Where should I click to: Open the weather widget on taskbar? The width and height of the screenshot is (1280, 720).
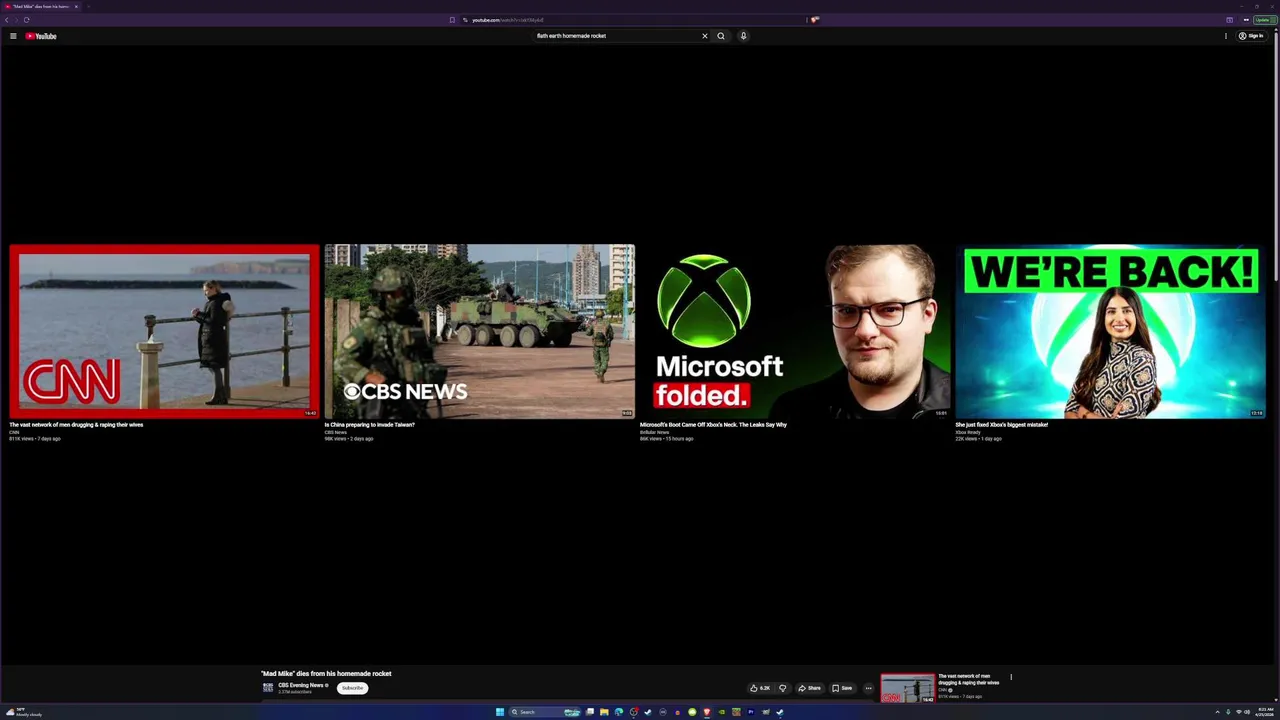24,712
